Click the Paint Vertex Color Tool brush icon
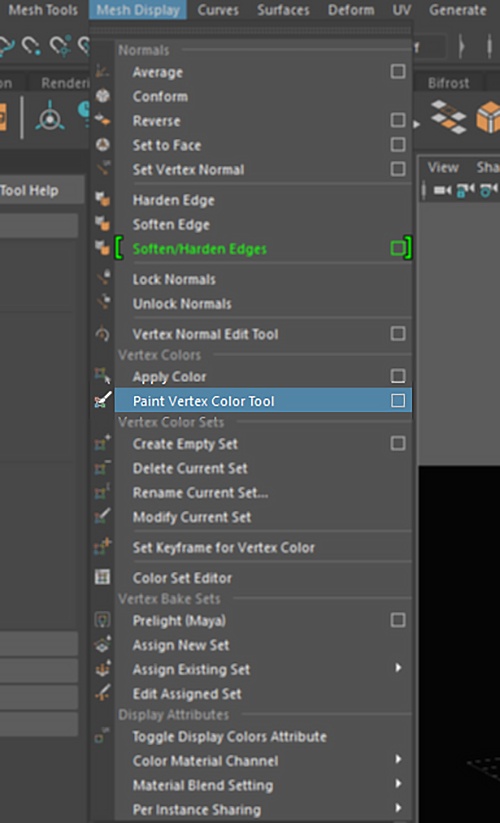 coord(103,400)
